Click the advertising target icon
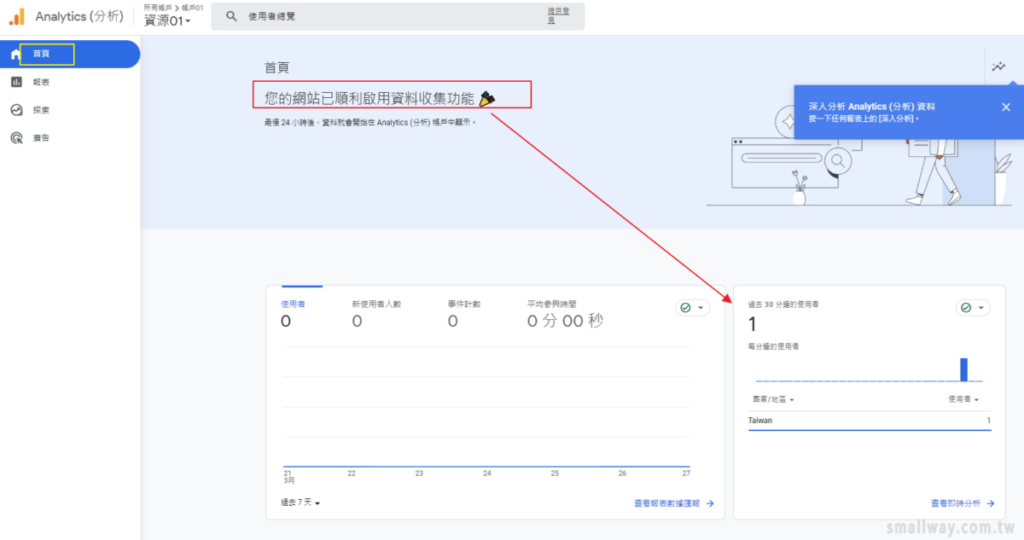 pos(16,138)
